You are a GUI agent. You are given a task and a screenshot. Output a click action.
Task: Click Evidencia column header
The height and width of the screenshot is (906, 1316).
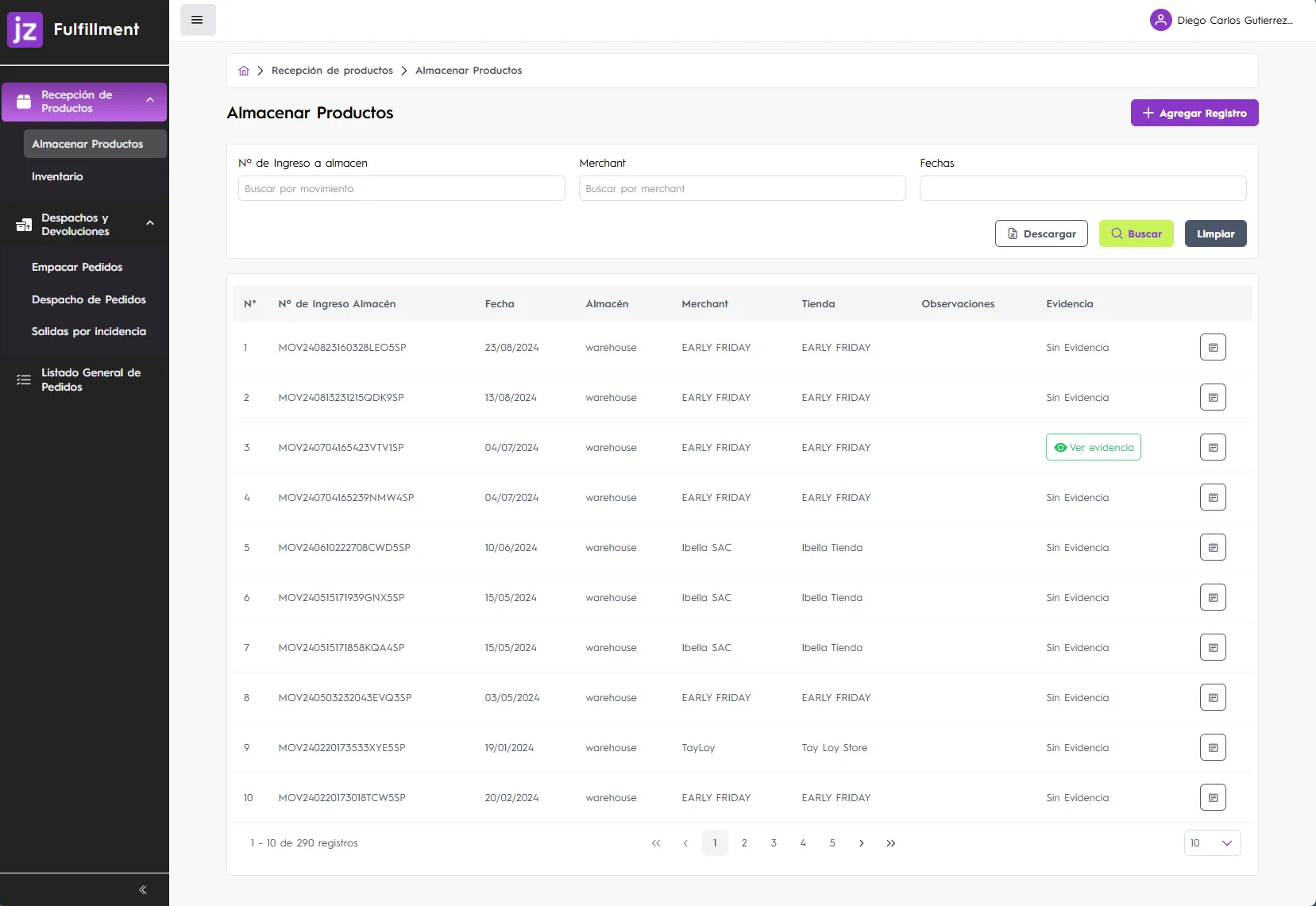(1069, 304)
